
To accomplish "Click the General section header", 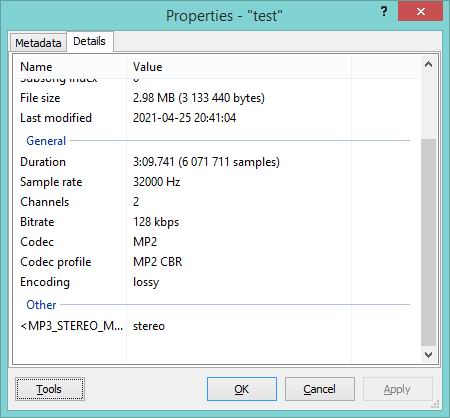I will pyautogui.click(x=46, y=141).
